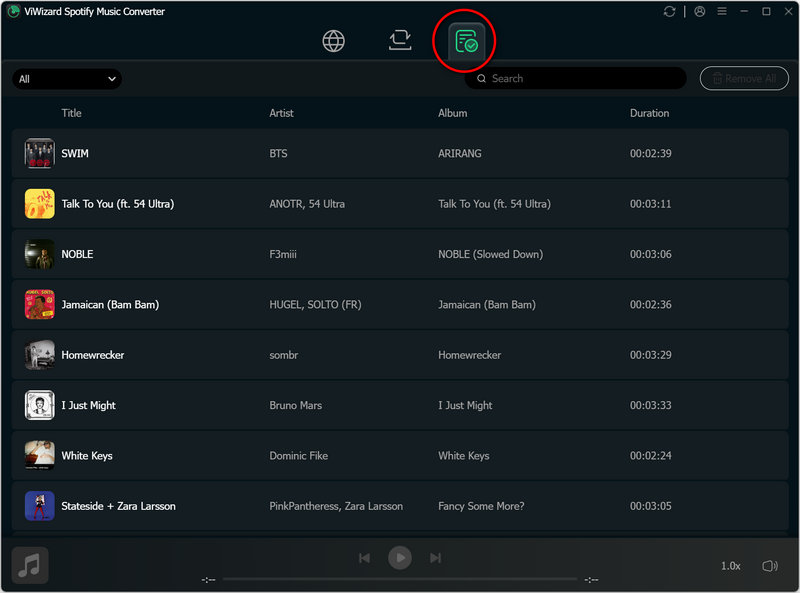This screenshot has height=593, width=800.
Task: Change the 1.0x playback speed
Action: (730, 566)
